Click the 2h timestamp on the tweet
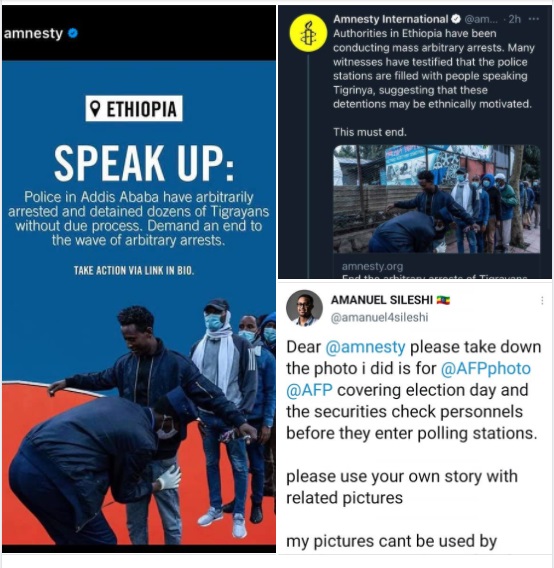 click(x=514, y=19)
